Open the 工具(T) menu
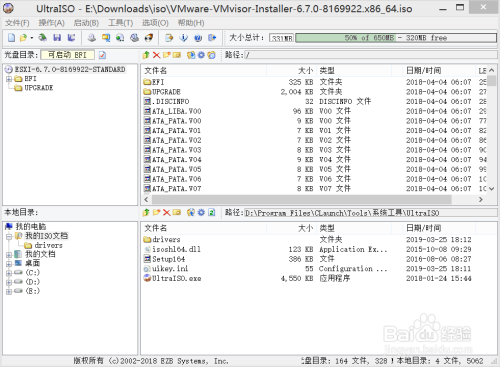The height and width of the screenshot is (367, 500). [x=120, y=23]
